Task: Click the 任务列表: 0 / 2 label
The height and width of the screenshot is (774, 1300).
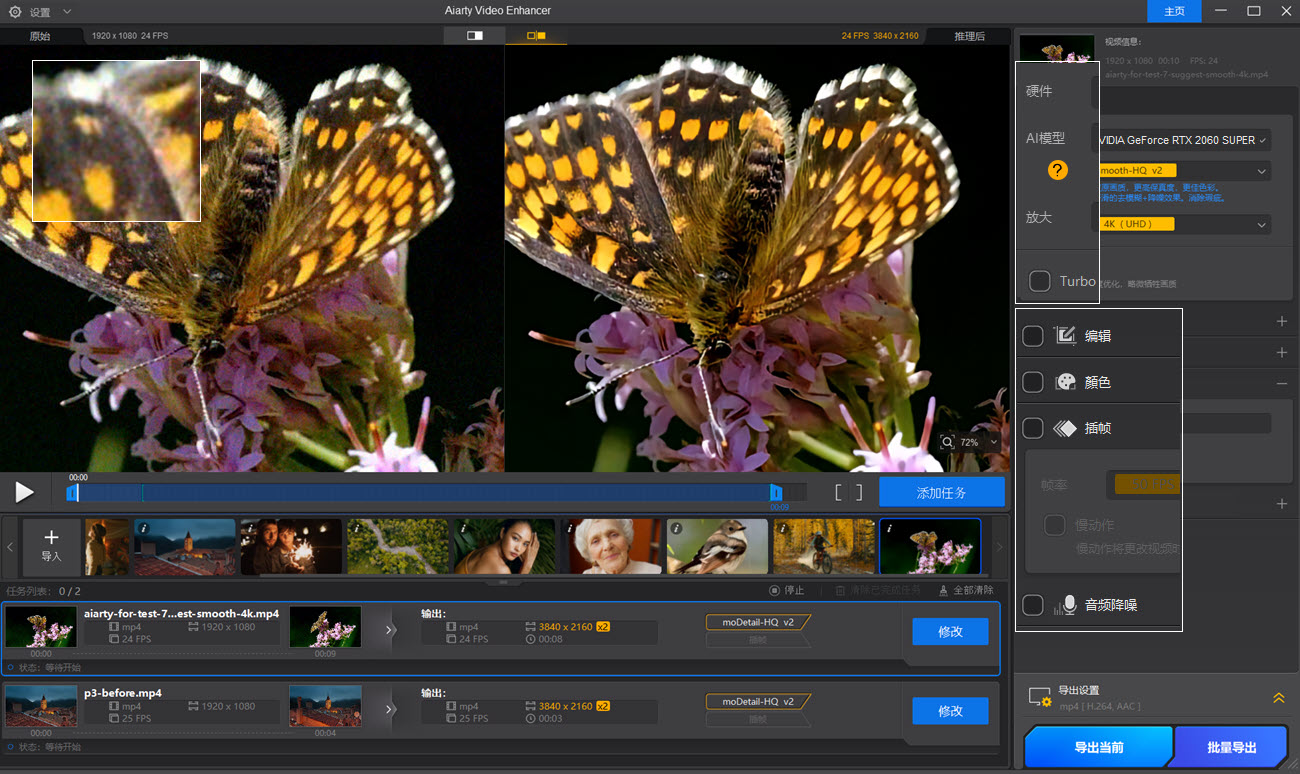Action: pos(44,590)
